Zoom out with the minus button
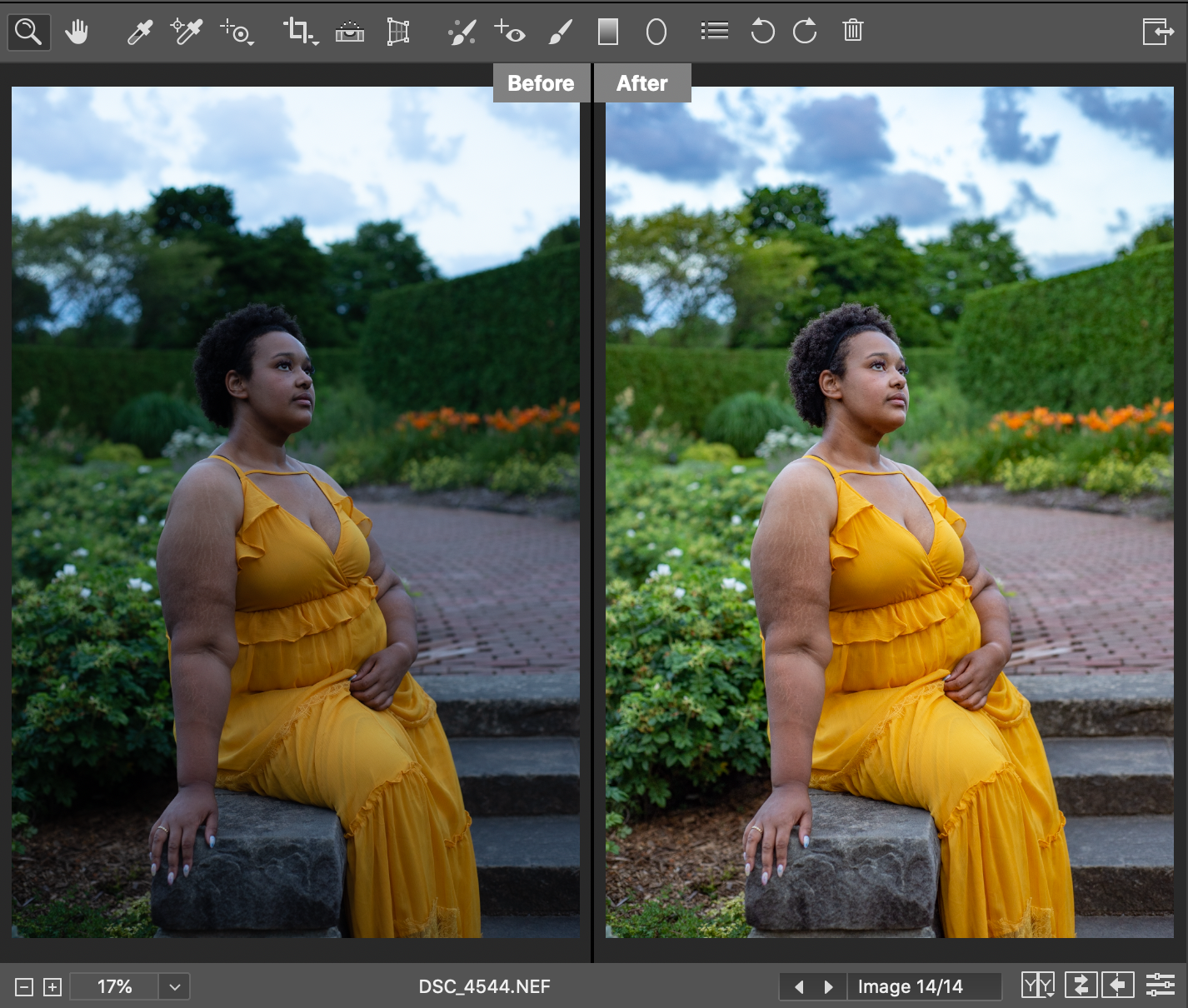1188x1008 pixels. [x=25, y=987]
